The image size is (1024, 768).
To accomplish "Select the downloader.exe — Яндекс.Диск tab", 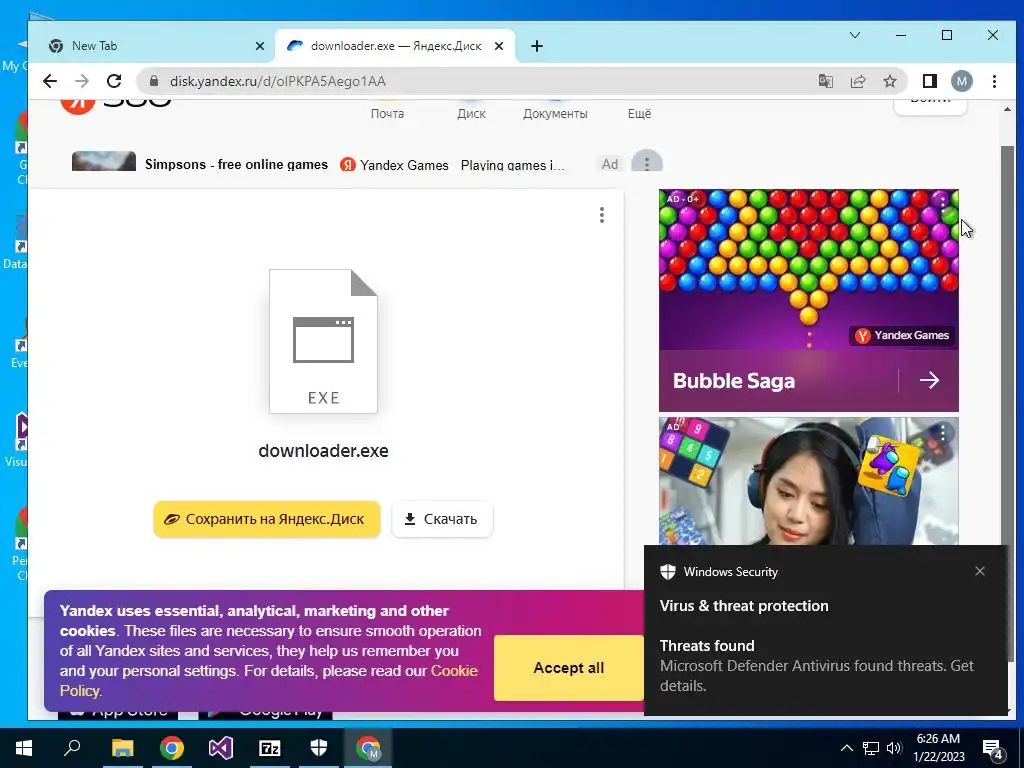I will click(x=394, y=46).
